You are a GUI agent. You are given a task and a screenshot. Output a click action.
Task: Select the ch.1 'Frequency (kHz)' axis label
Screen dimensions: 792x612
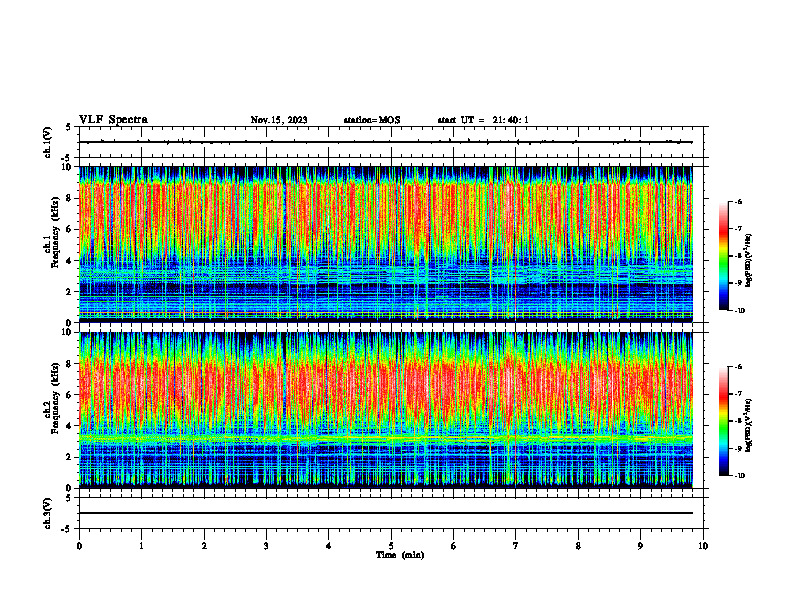[54, 232]
